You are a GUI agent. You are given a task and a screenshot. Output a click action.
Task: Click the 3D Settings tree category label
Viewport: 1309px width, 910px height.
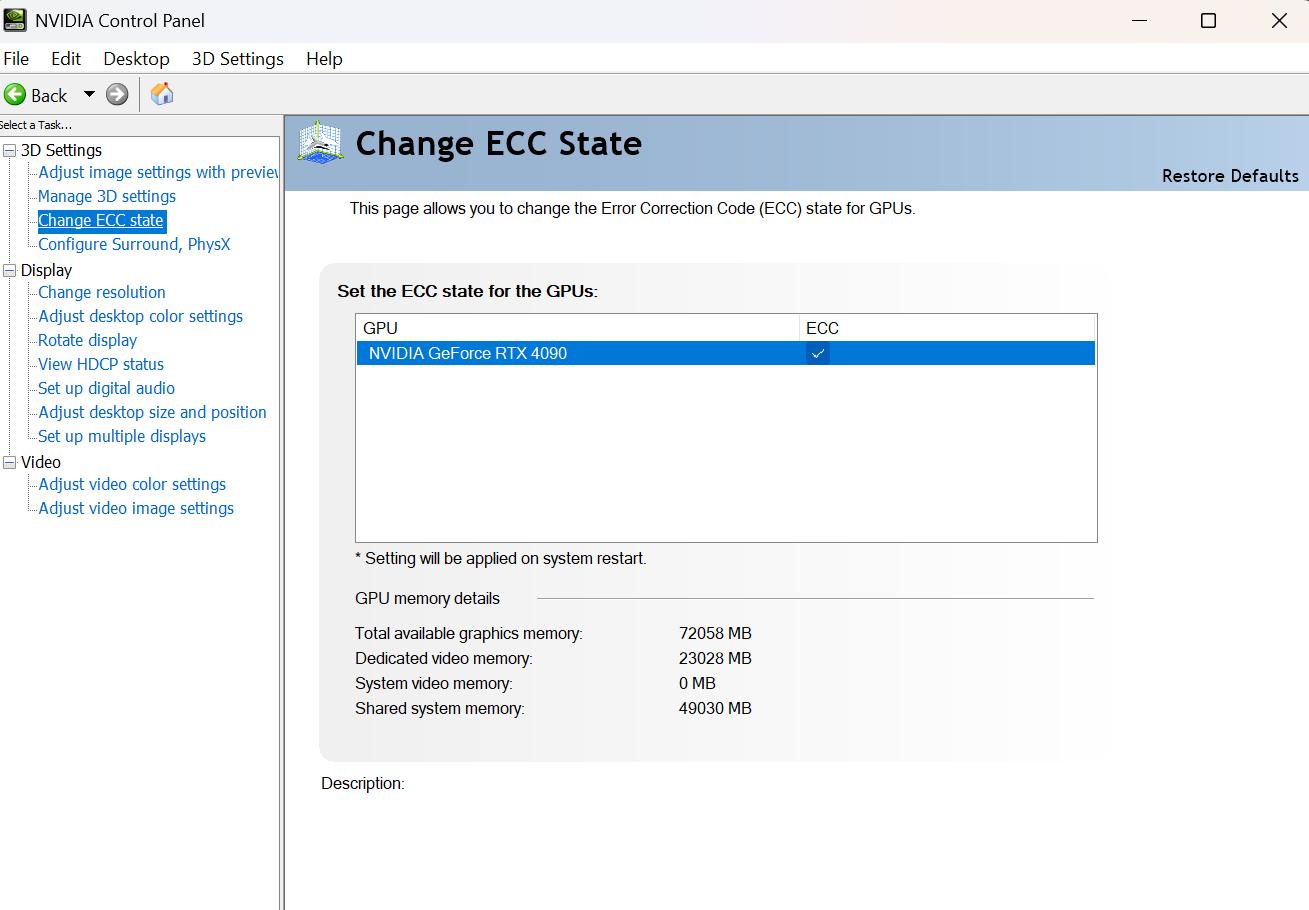click(x=61, y=151)
